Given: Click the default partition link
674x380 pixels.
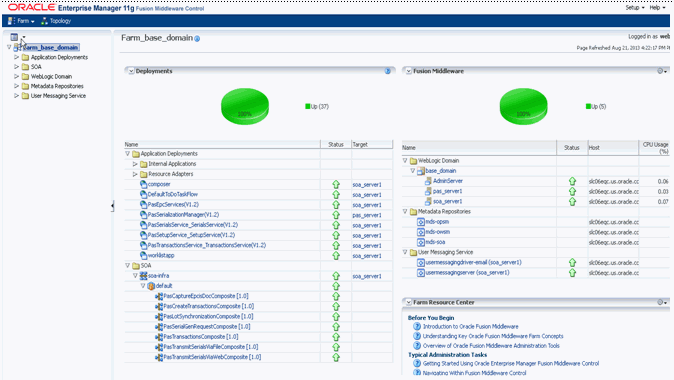Looking at the screenshot, I should (164, 286).
